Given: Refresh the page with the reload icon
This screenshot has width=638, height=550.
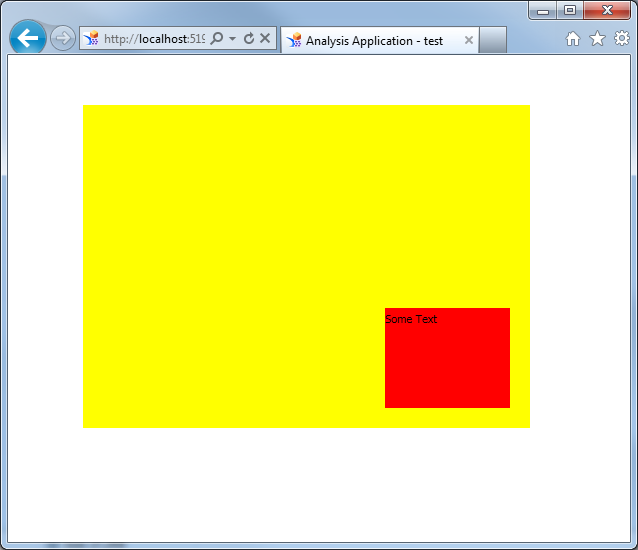Looking at the screenshot, I should click(249, 39).
